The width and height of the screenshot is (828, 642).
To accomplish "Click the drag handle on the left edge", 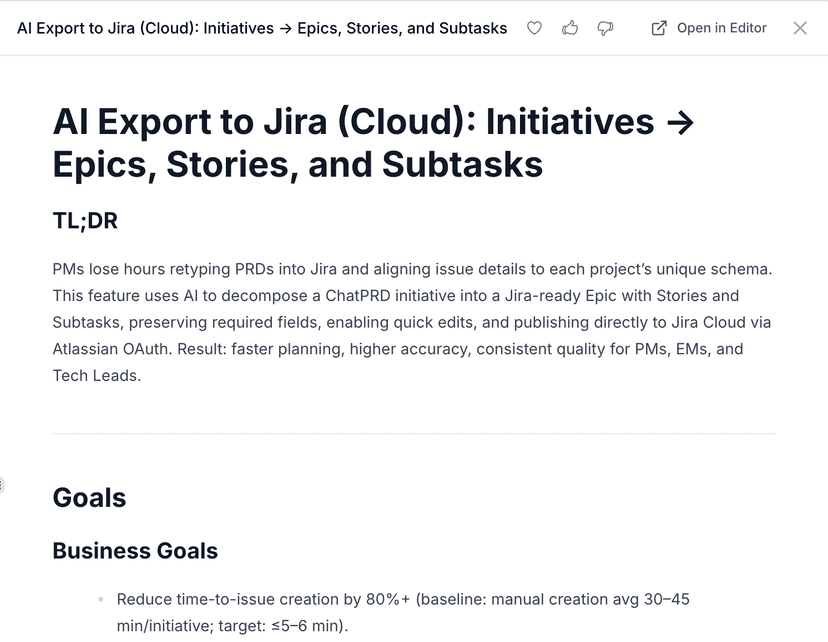I will click(4, 483).
